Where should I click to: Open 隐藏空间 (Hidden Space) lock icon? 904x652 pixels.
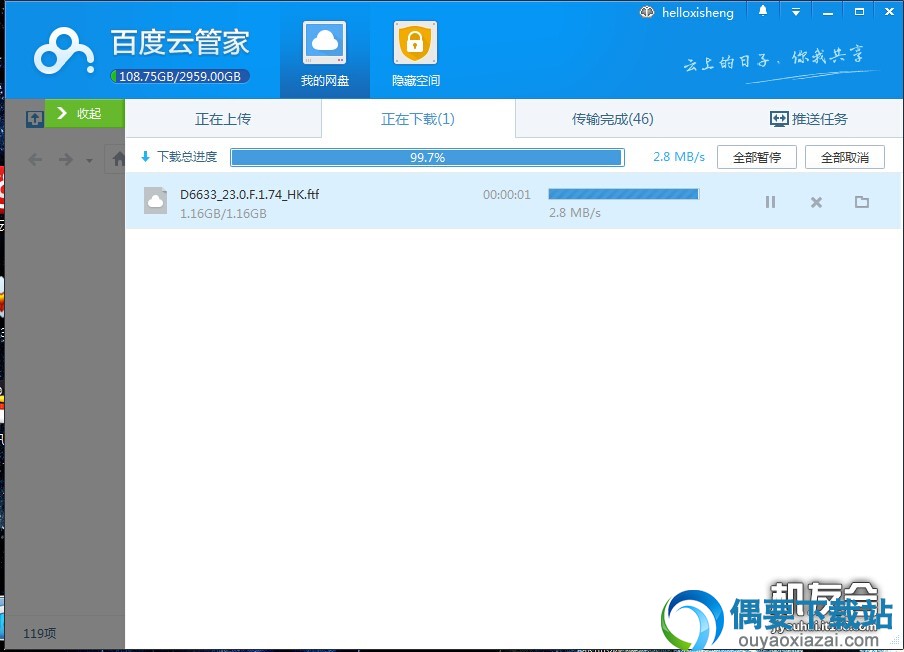point(415,43)
